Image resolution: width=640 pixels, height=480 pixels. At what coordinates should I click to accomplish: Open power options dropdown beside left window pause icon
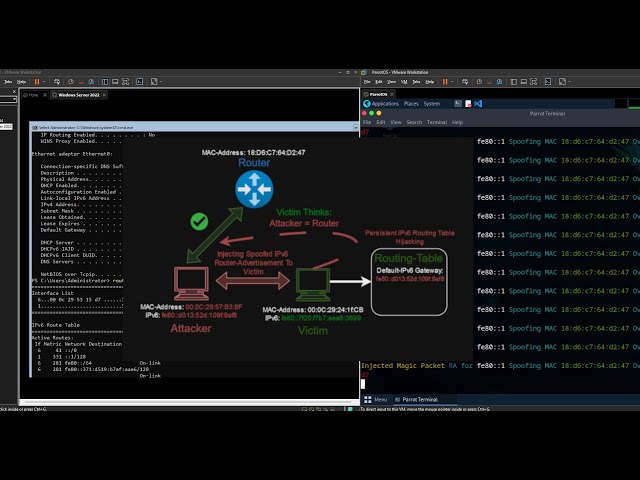pos(44,82)
